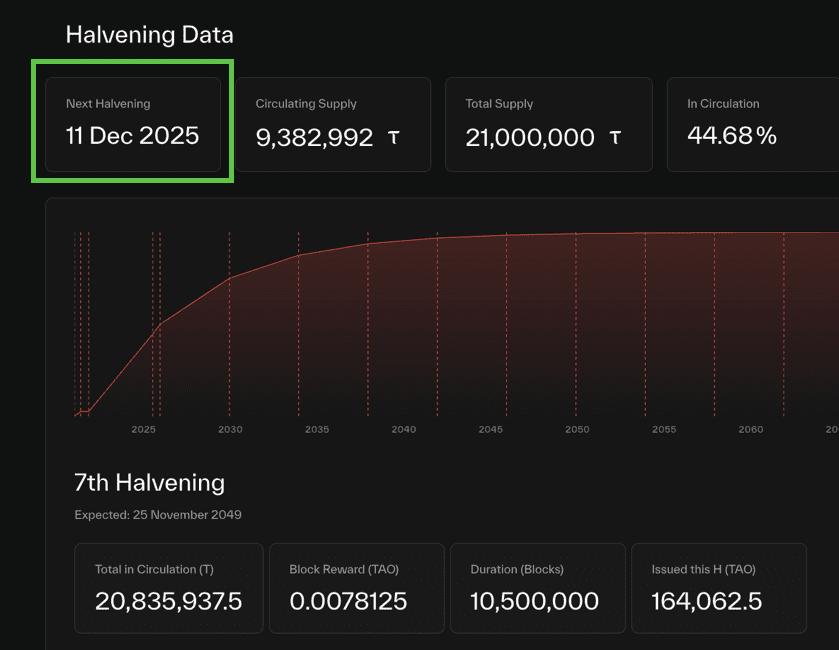Click the 2030 label on chart axis
Image resolution: width=839 pixels, height=650 pixels.
click(230, 430)
